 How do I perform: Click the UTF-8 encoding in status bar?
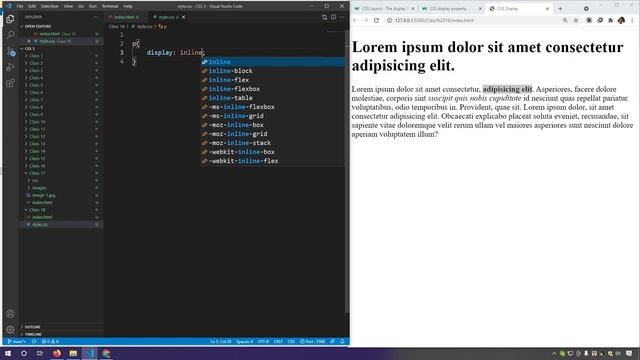[263, 342]
